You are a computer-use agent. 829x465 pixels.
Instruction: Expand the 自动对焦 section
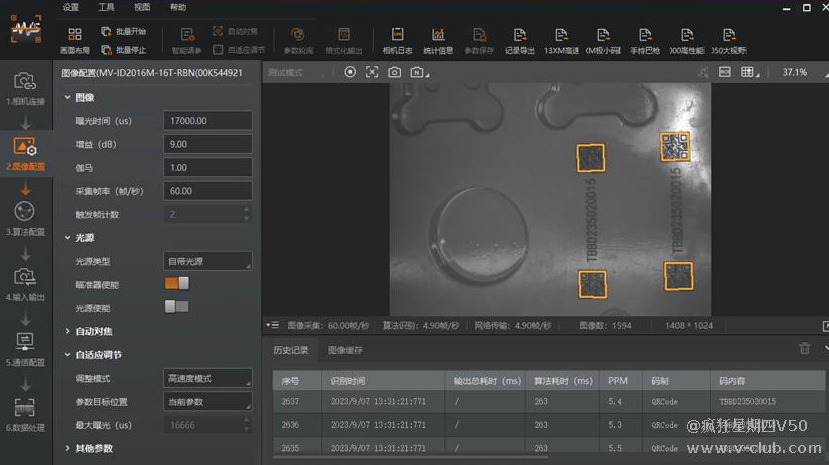[93, 331]
